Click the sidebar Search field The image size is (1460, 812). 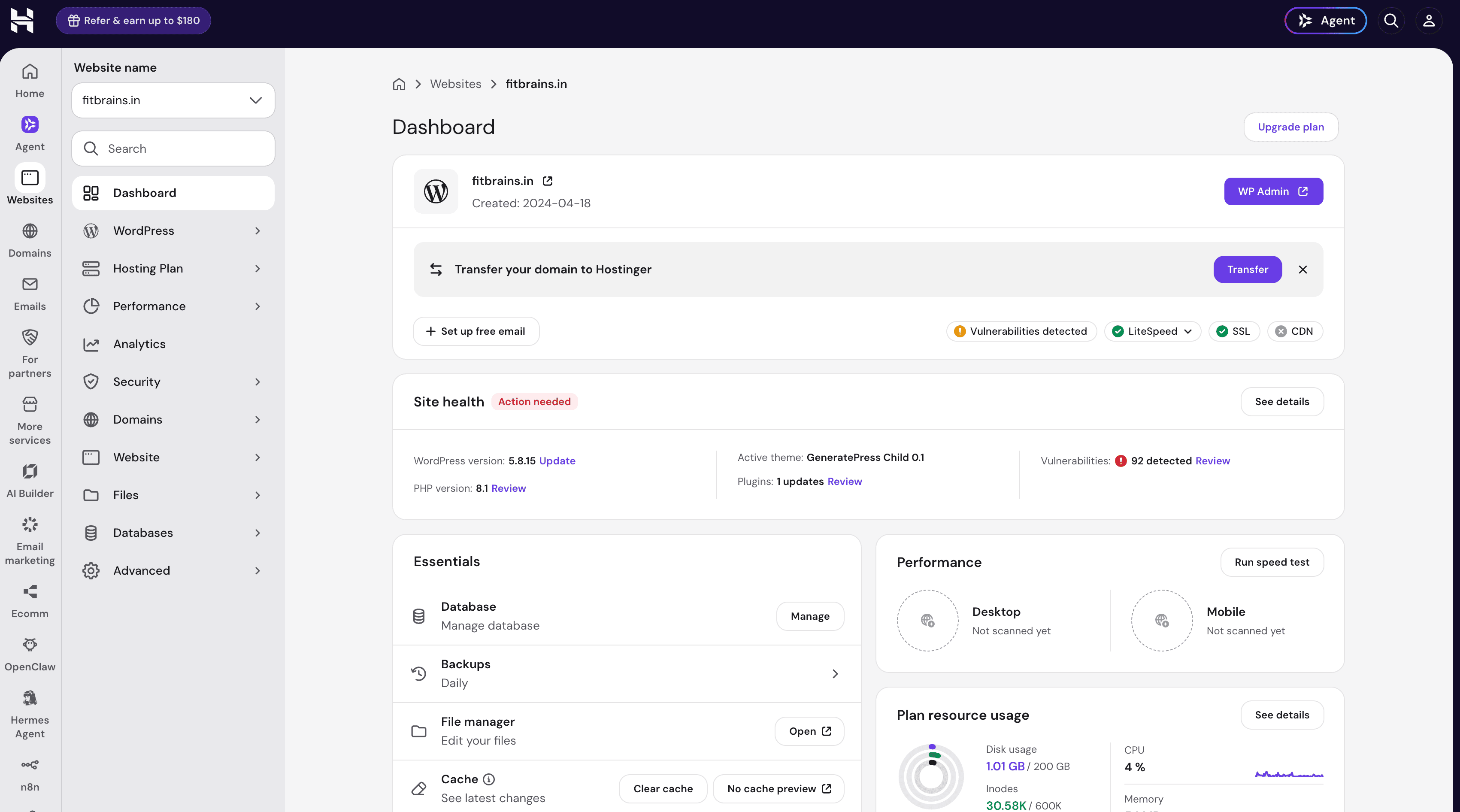click(x=173, y=148)
